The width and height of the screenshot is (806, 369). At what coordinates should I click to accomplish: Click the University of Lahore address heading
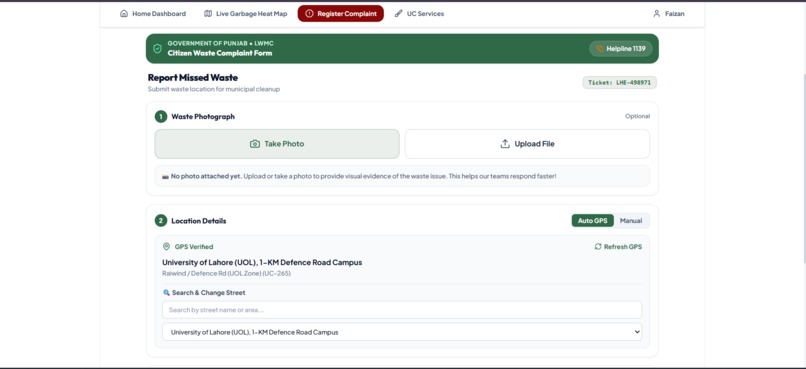pos(262,262)
